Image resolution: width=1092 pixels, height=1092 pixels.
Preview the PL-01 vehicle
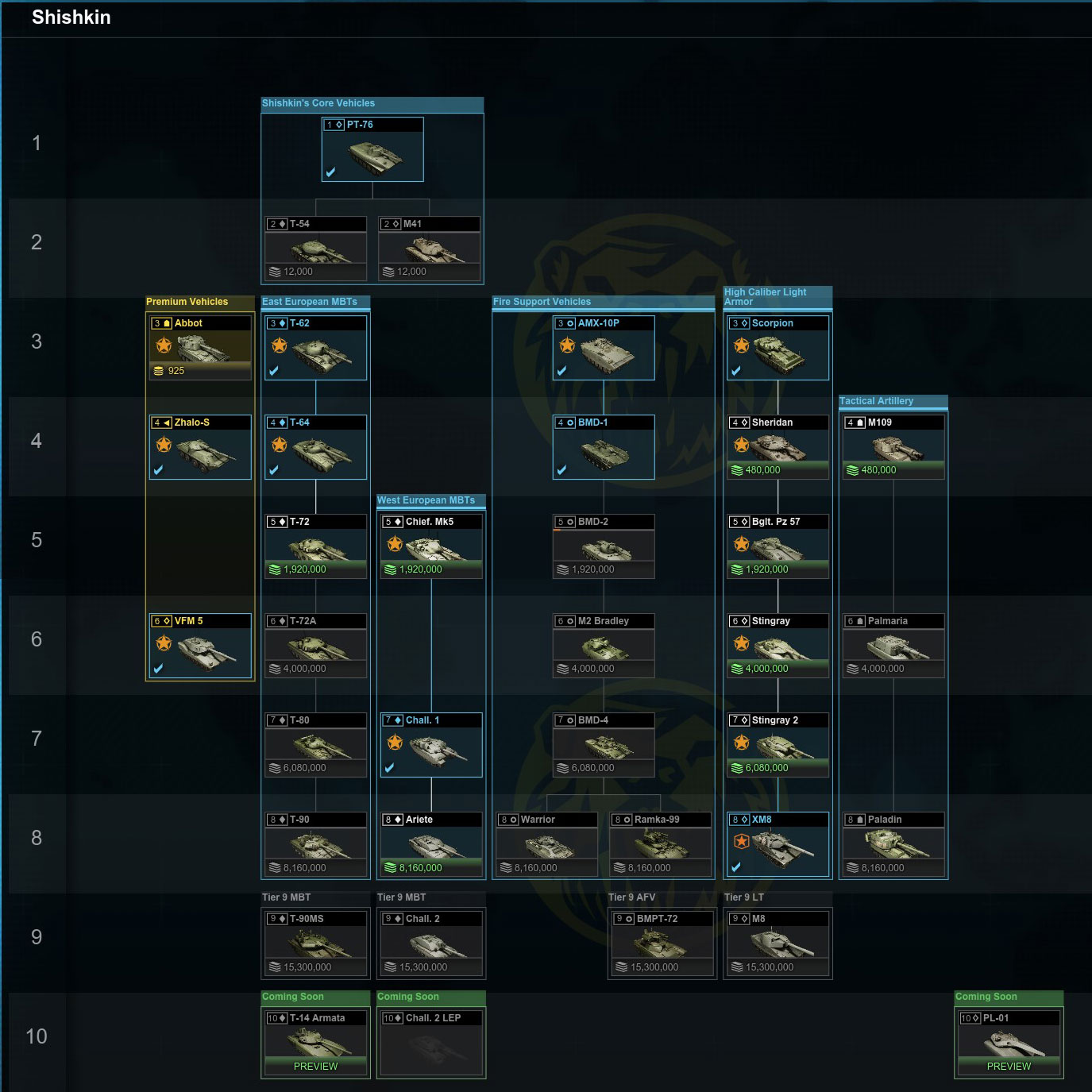(x=1009, y=1067)
